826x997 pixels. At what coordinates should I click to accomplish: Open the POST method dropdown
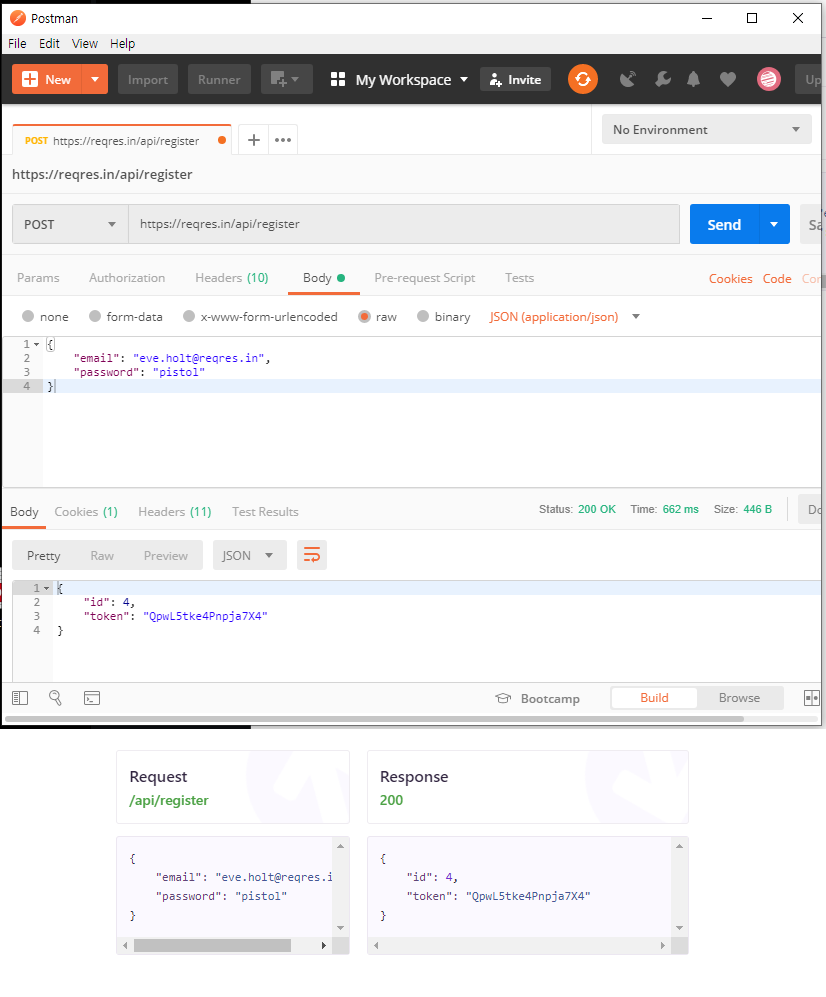70,224
